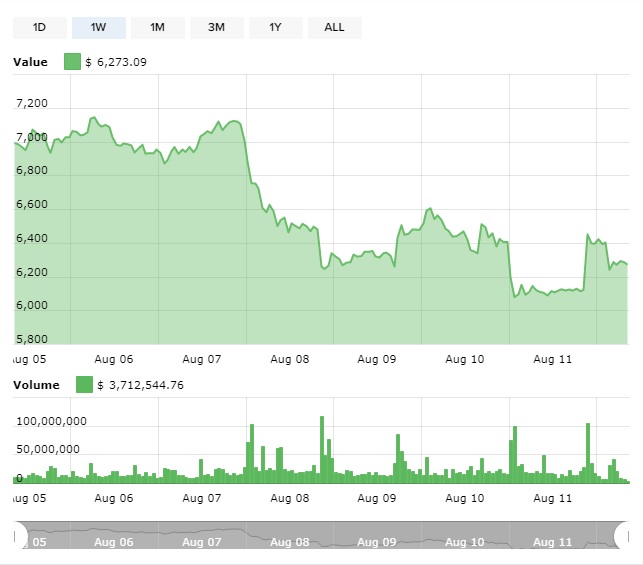Switch to the 1W range

pyautogui.click(x=98, y=27)
